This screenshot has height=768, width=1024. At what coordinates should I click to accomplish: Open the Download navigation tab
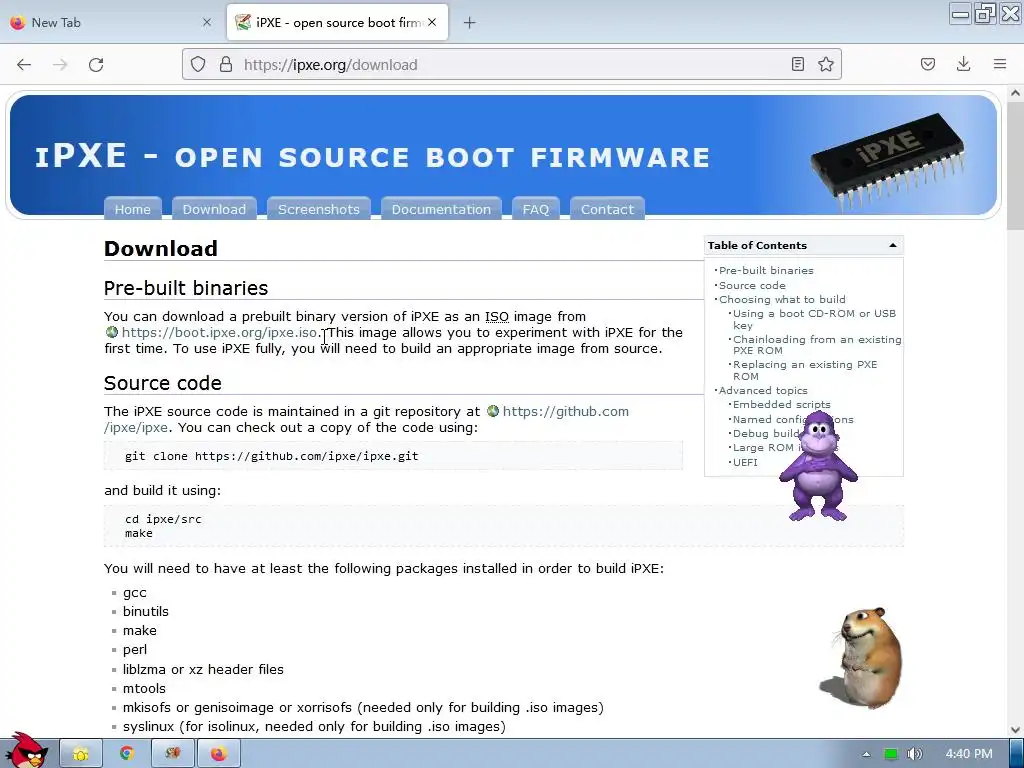click(x=214, y=209)
